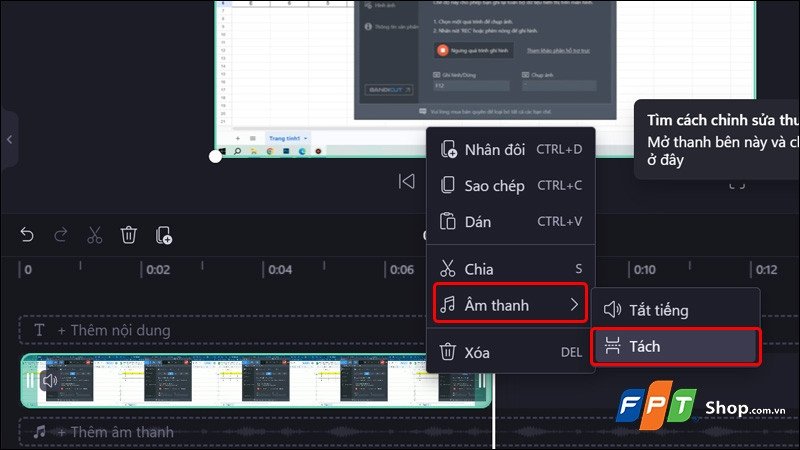Viewport: 800px width, 450px height.
Task: Expand Âm thanh submenu arrow
Action: [x=574, y=305]
